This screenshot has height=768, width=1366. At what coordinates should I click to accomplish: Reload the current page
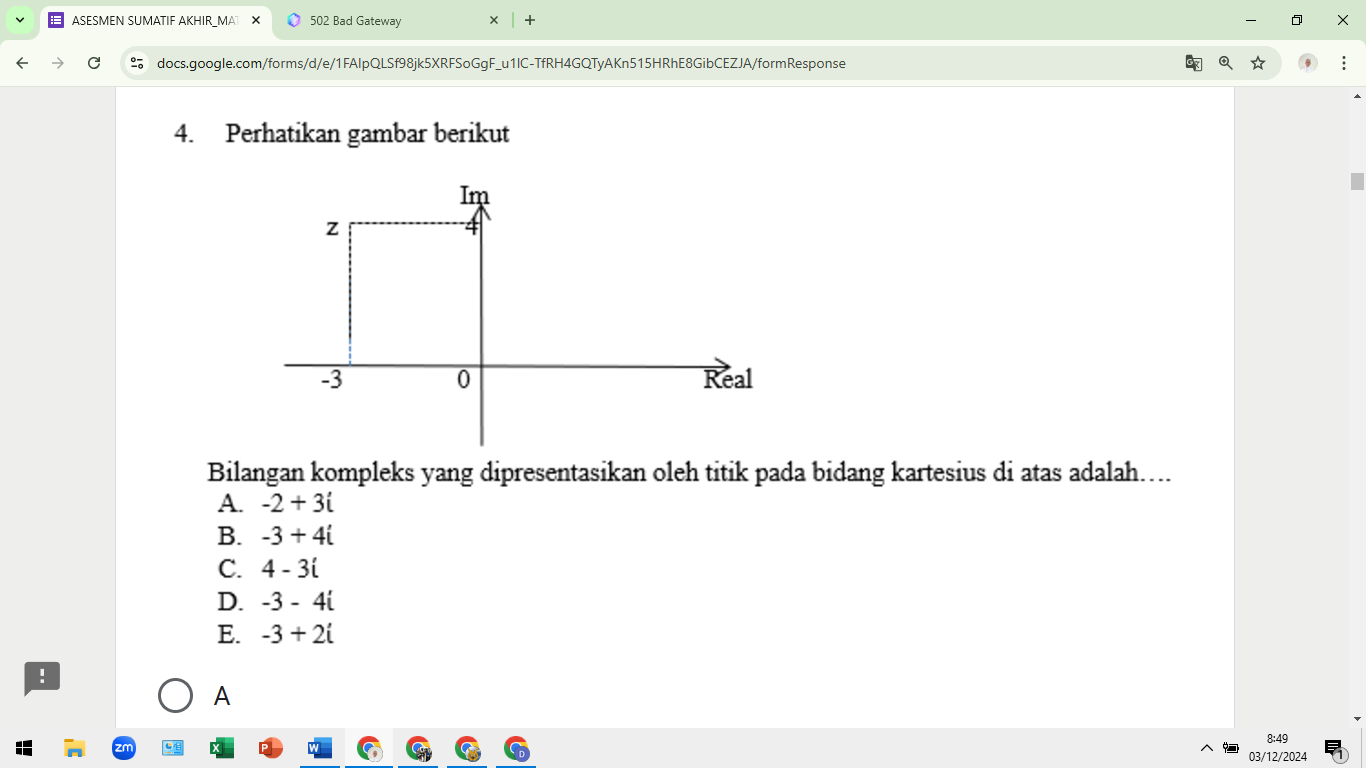click(94, 63)
